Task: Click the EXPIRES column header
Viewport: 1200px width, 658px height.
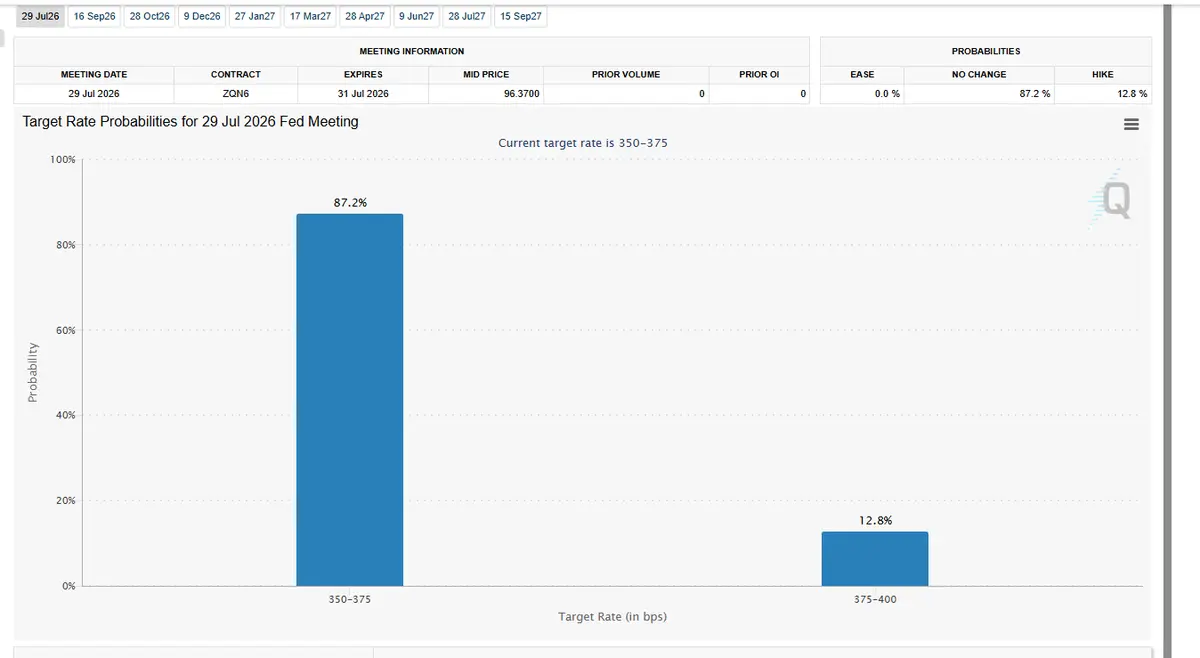Action: click(363, 74)
